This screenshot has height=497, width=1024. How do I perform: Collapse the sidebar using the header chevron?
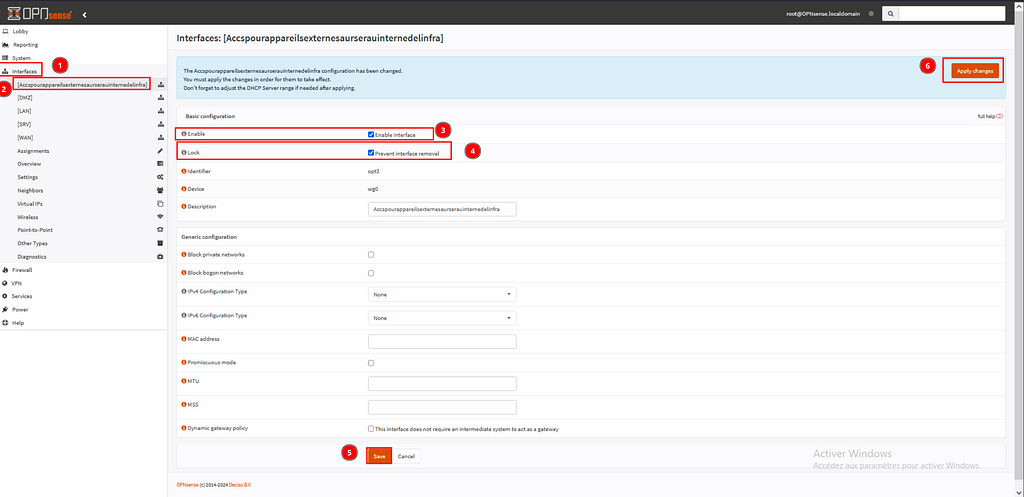84,14
